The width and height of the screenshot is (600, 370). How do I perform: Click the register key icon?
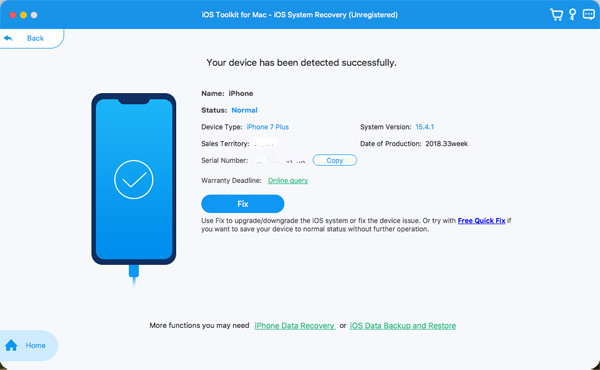click(572, 15)
